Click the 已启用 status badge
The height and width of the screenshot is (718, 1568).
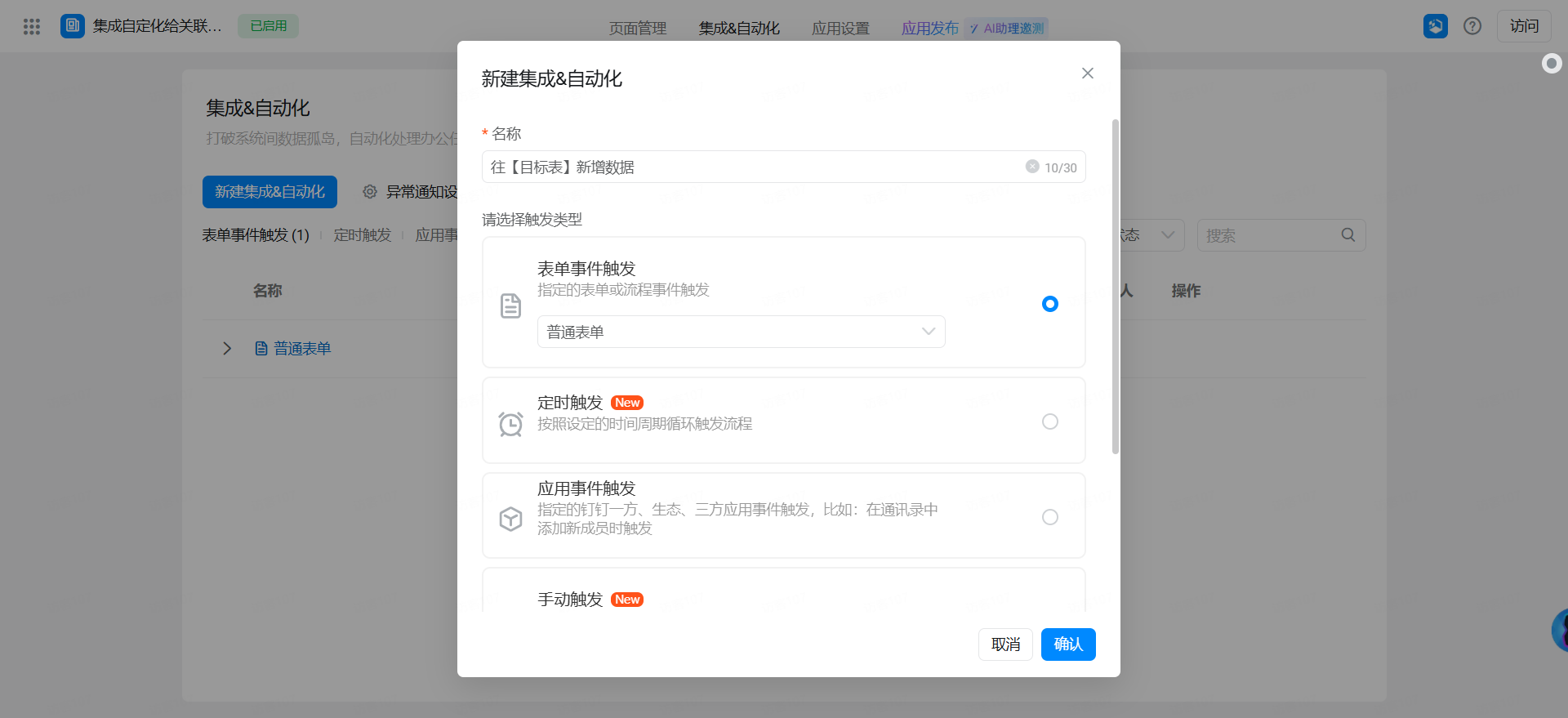click(269, 26)
